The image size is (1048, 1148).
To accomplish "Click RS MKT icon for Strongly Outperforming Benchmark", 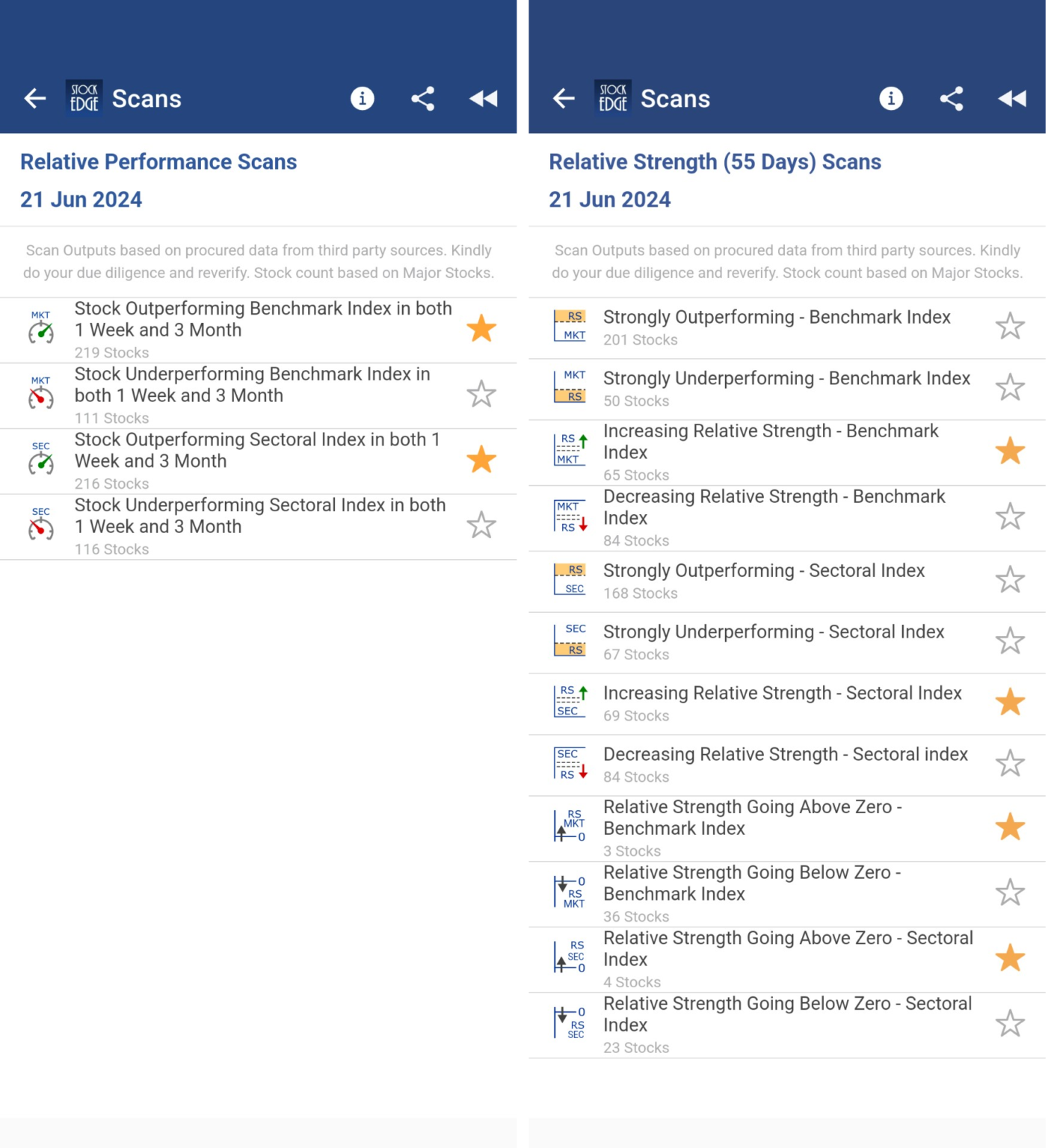I will tap(570, 327).
